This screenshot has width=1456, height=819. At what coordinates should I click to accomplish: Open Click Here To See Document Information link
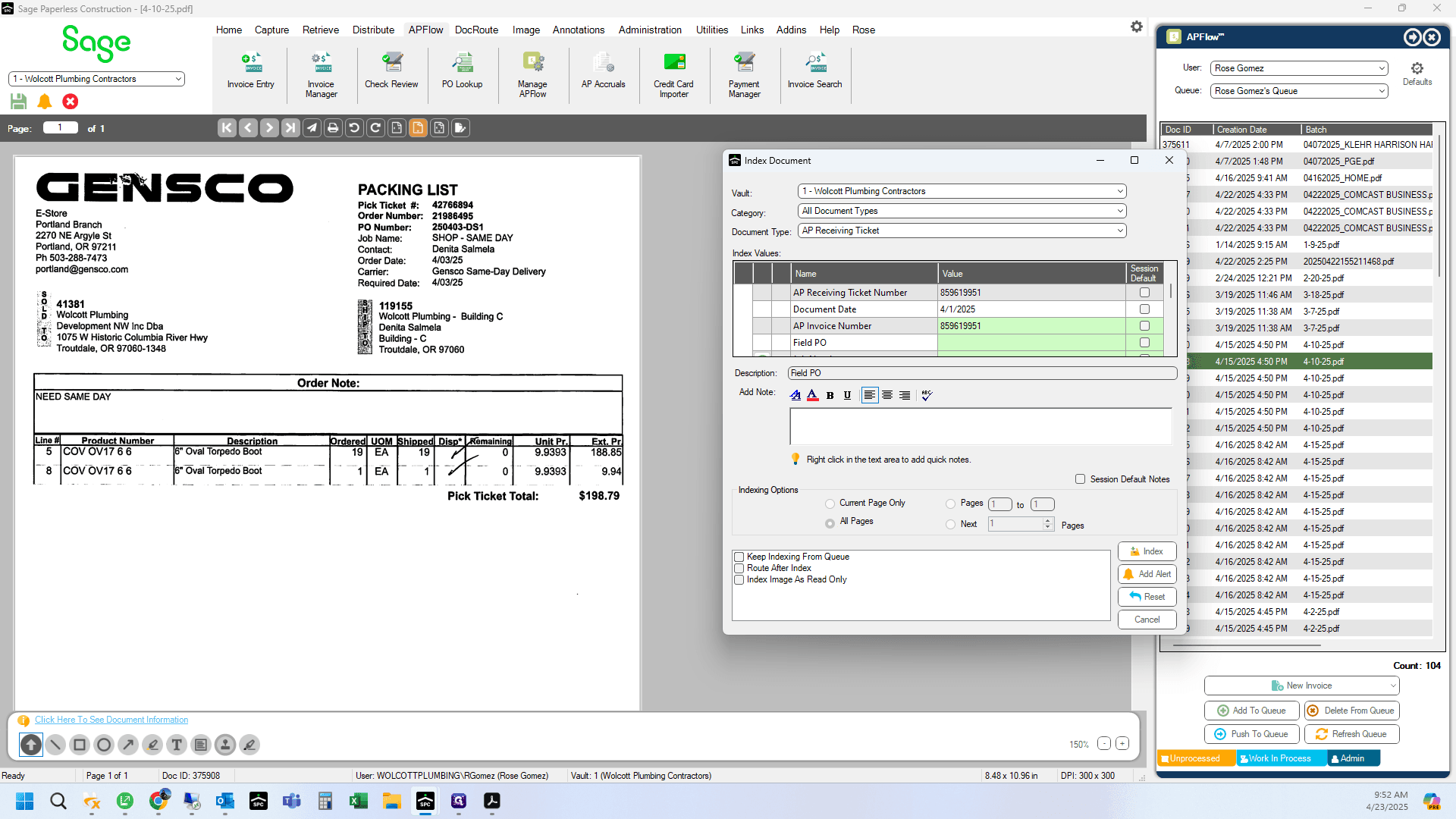click(111, 720)
